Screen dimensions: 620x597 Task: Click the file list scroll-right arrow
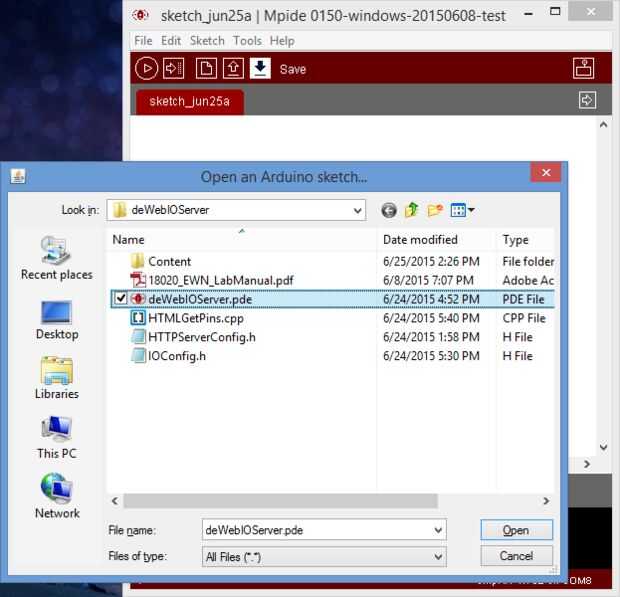(x=546, y=501)
